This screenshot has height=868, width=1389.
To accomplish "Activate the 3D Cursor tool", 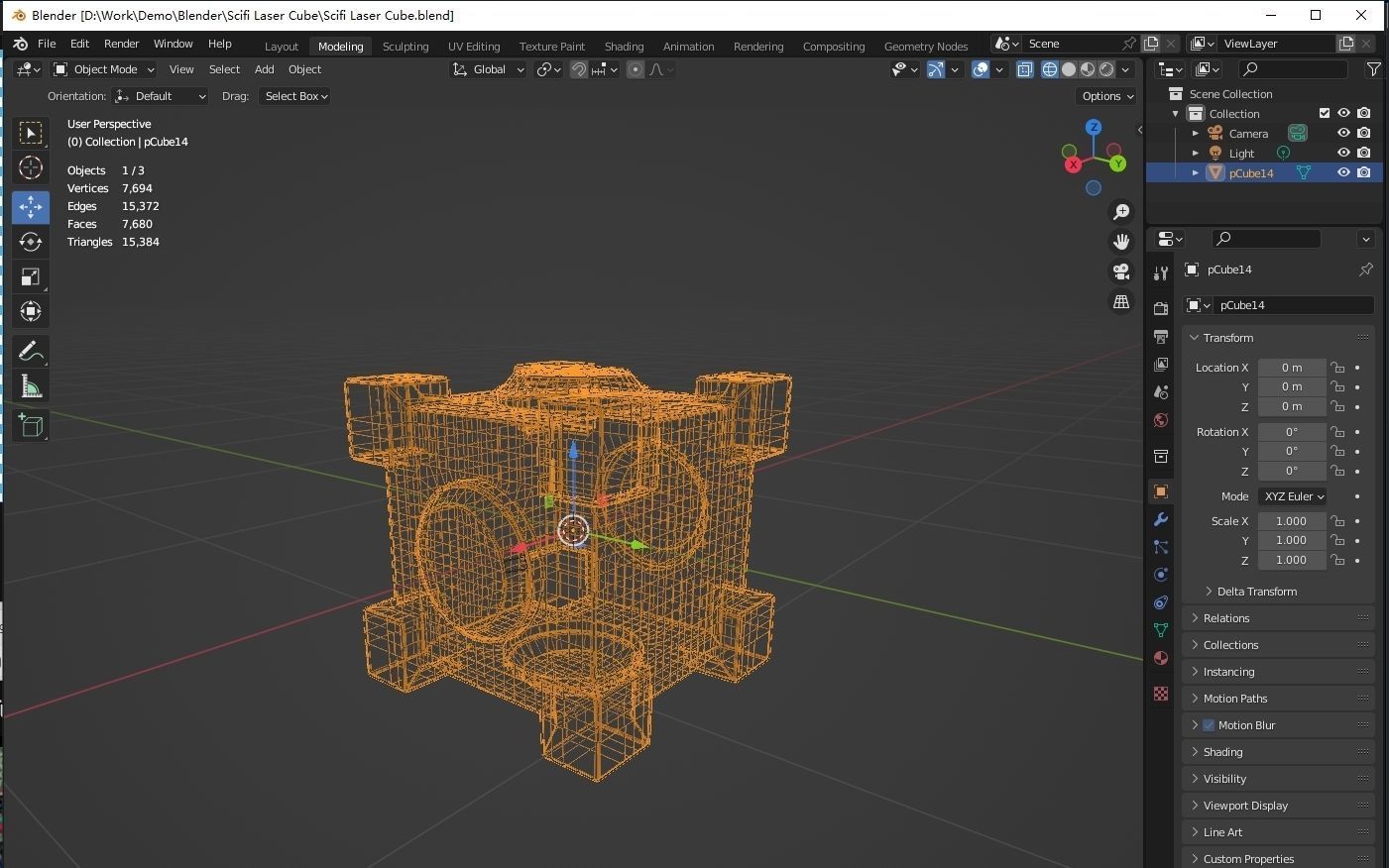I will click(x=31, y=167).
